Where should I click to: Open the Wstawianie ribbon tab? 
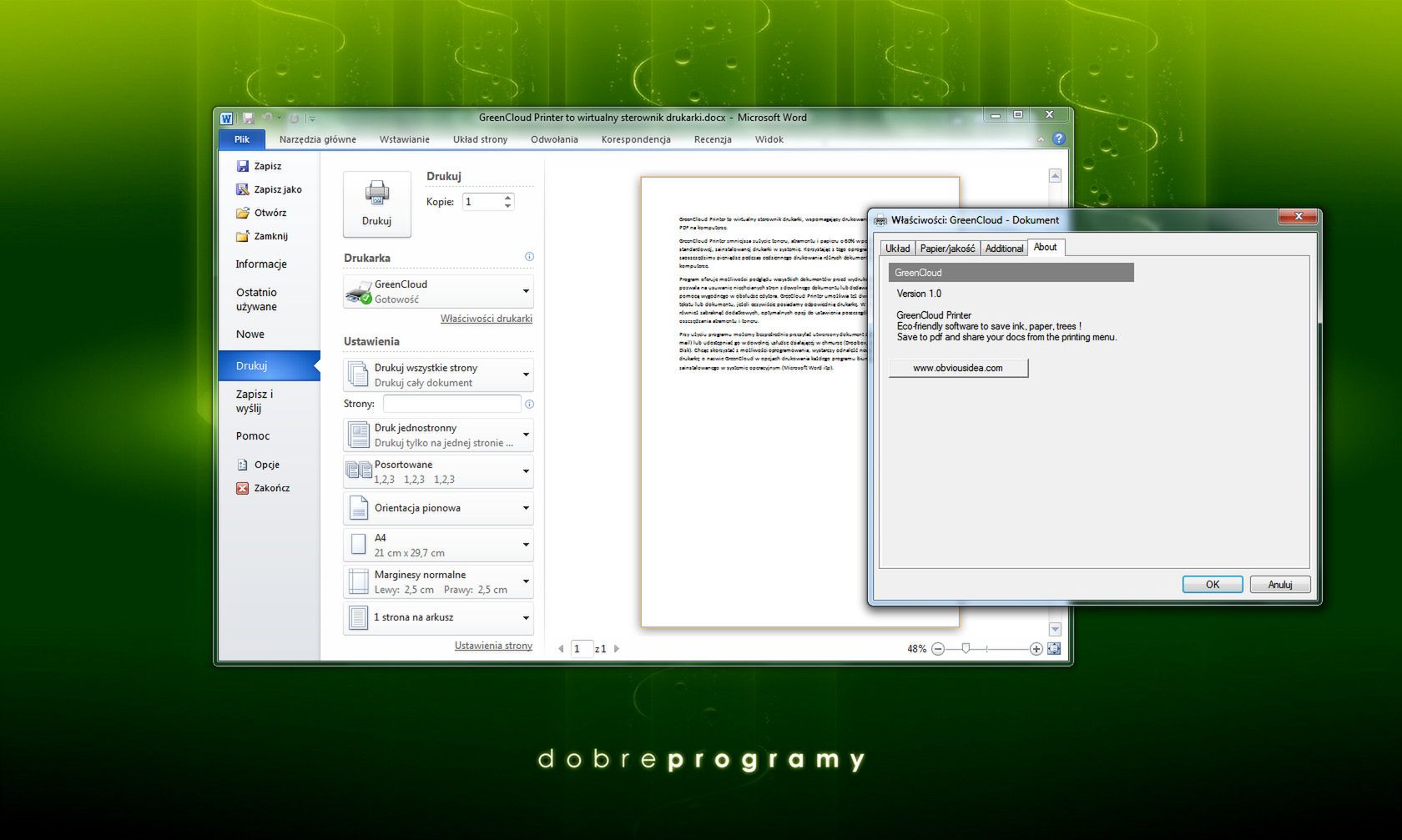click(405, 139)
